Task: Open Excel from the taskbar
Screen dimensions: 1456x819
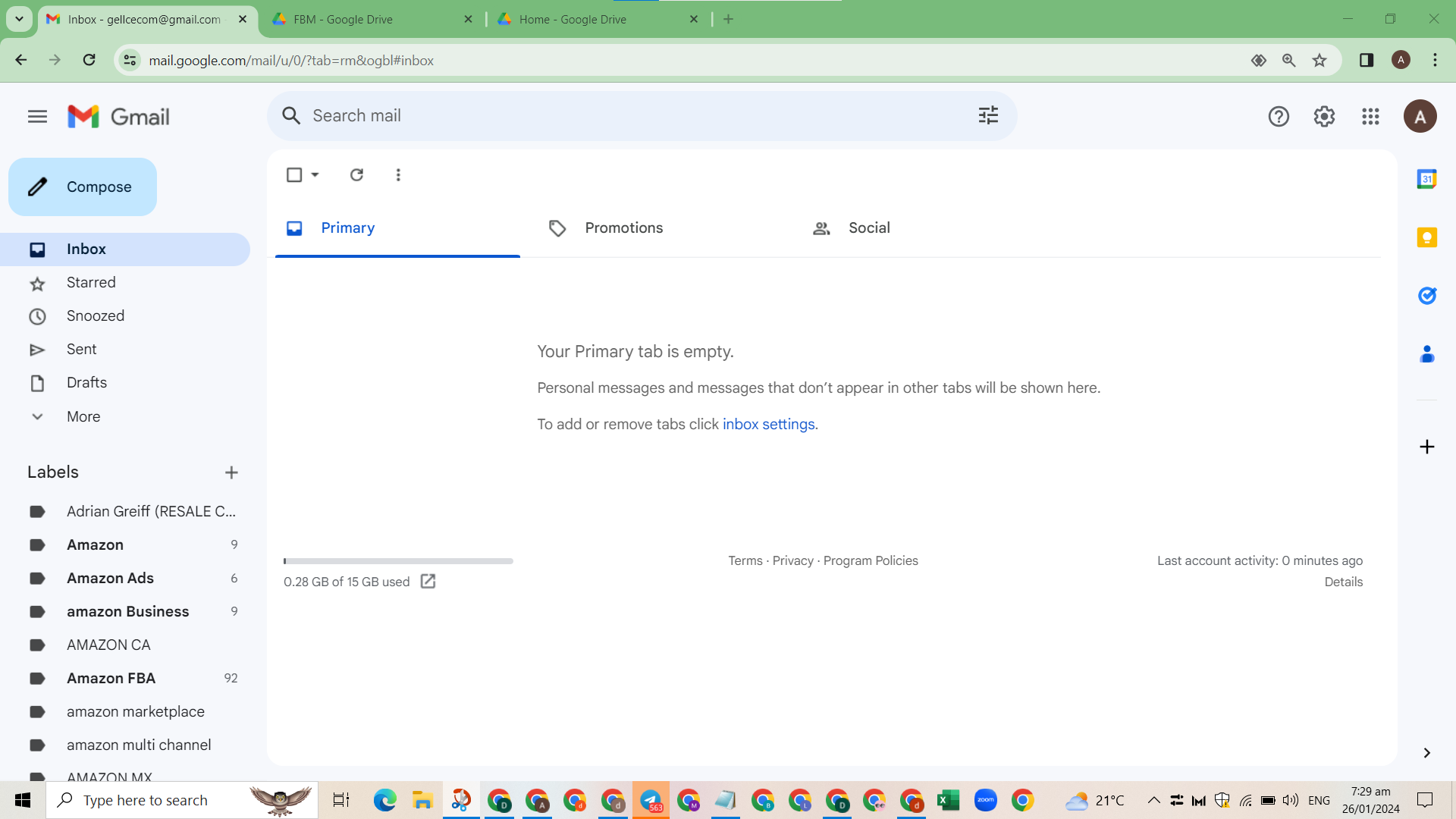Action: point(948,800)
